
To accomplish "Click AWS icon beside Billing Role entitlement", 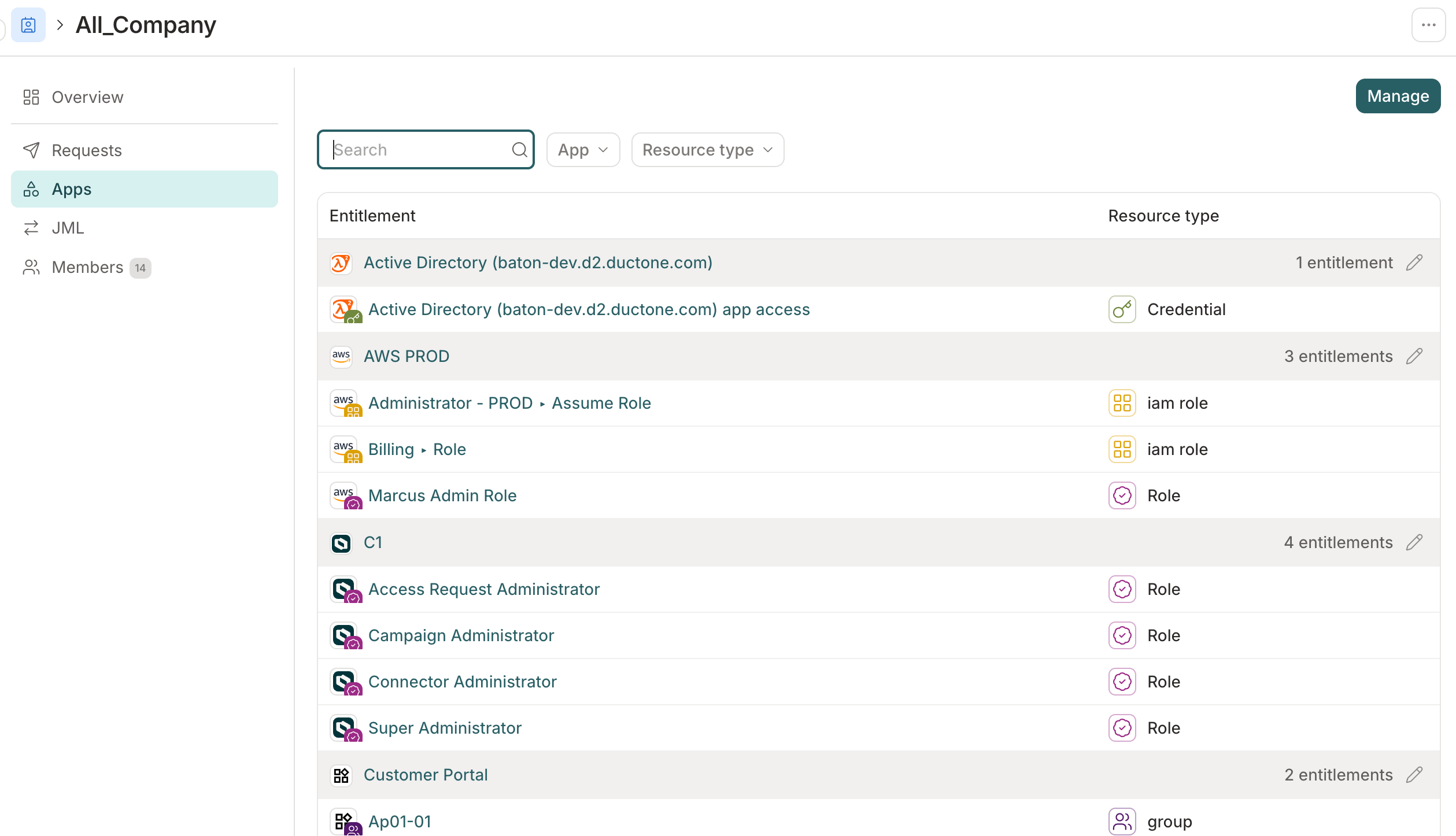I will 346,449.
